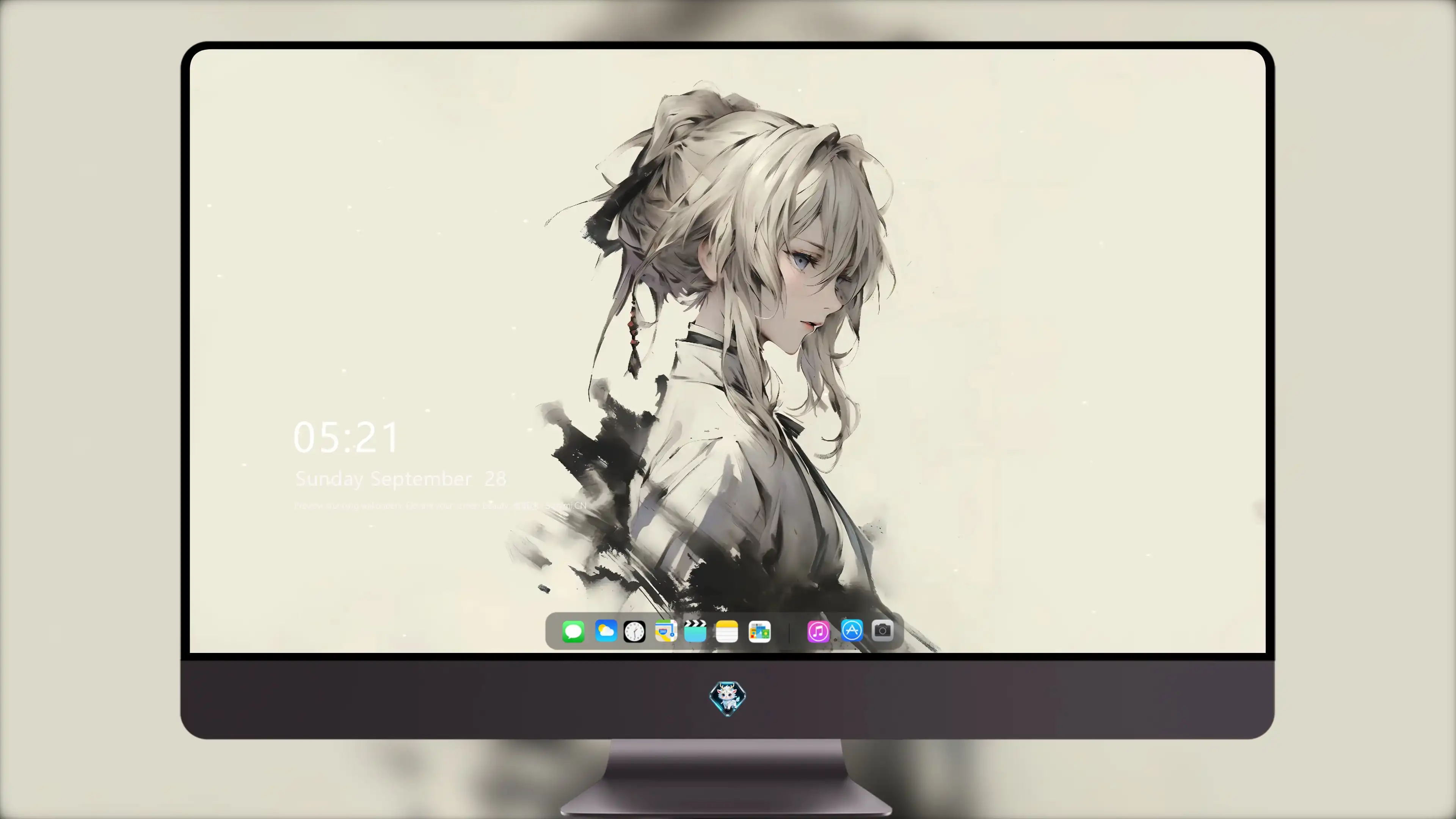Launch the pink iTunes music app
Image resolution: width=1456 pixels, height=819 pixels.
point(818,631)
